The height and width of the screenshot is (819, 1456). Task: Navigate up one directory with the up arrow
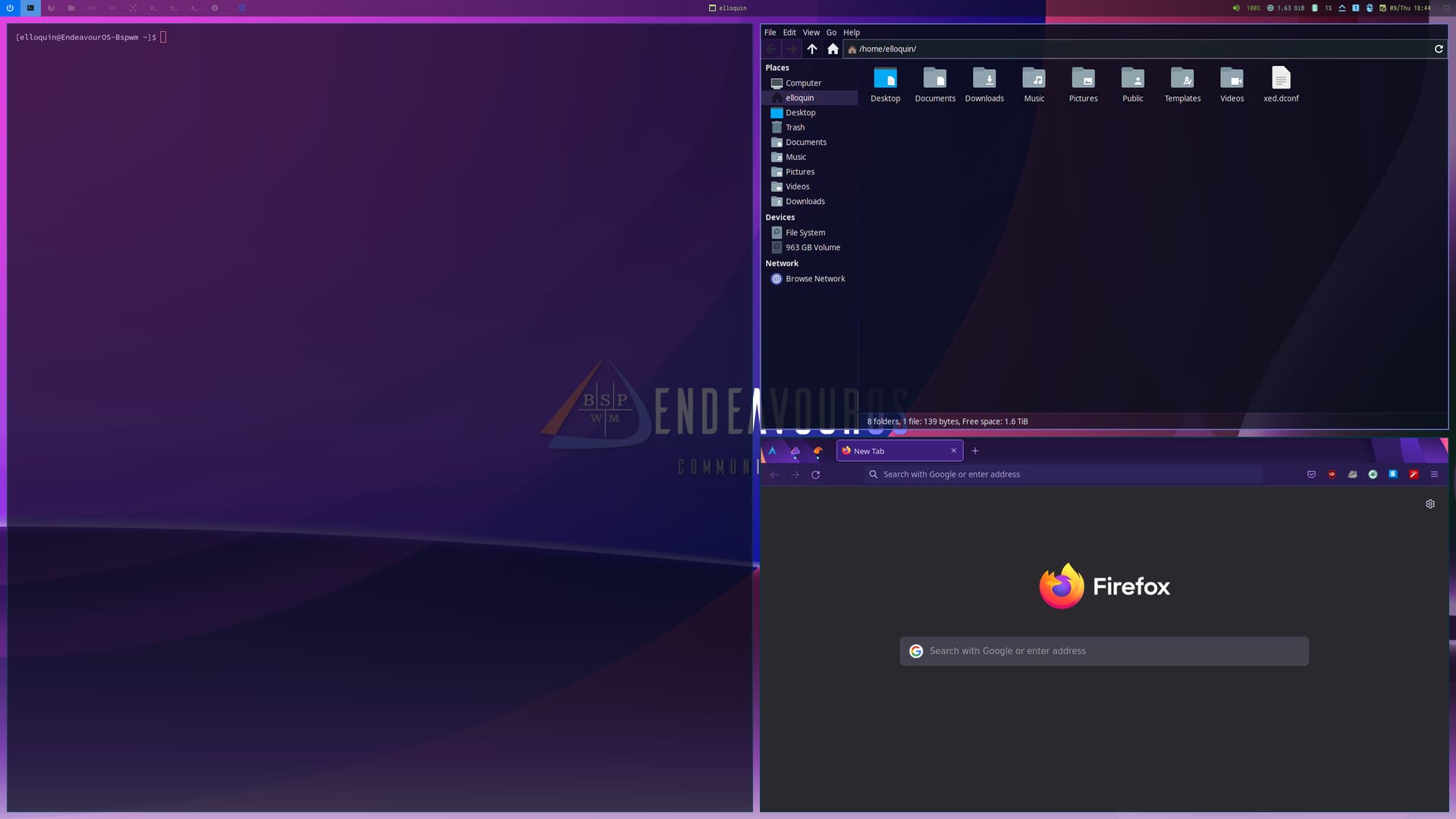pos(811,49)
